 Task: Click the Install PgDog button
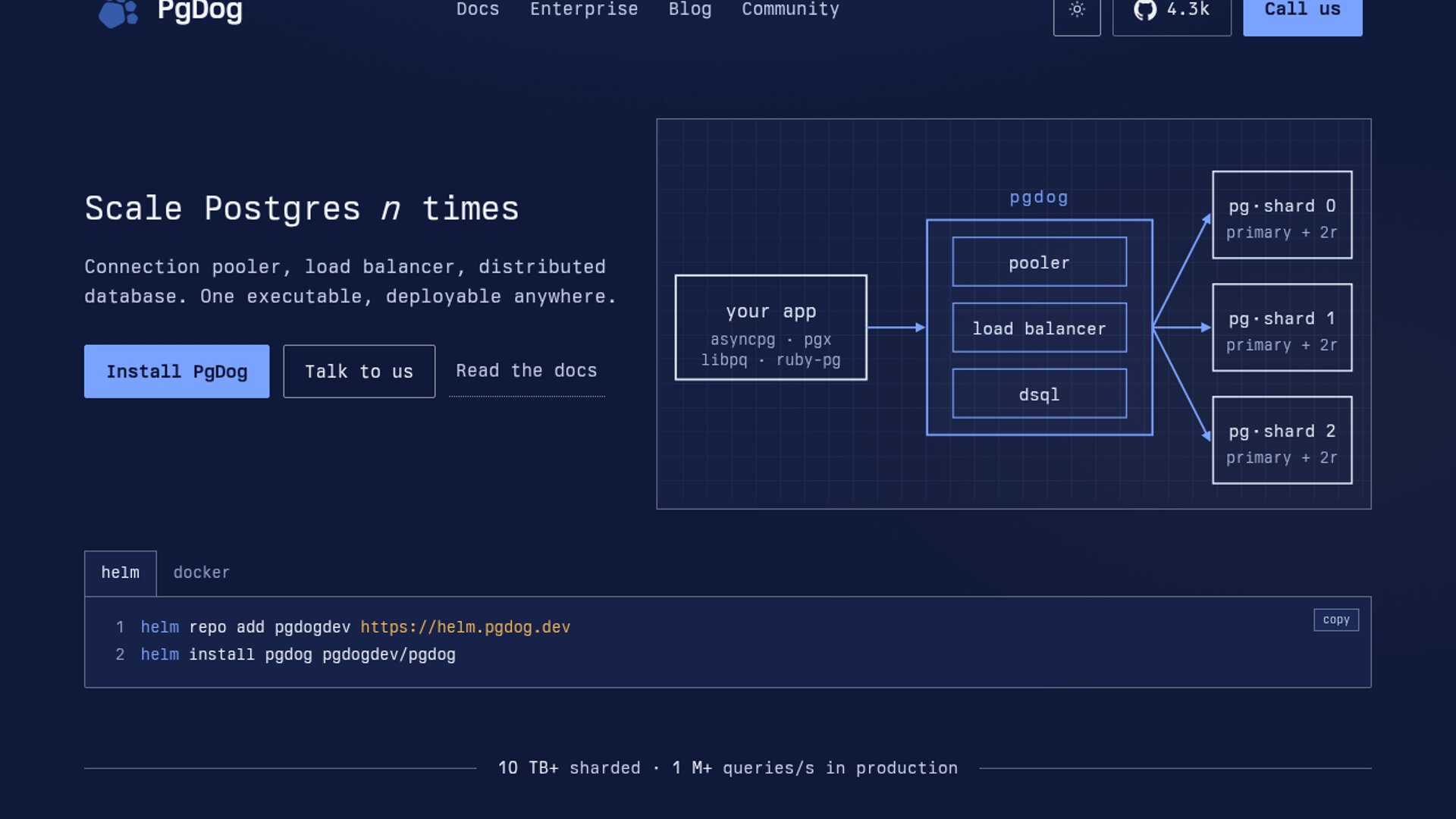pos(177,372)
